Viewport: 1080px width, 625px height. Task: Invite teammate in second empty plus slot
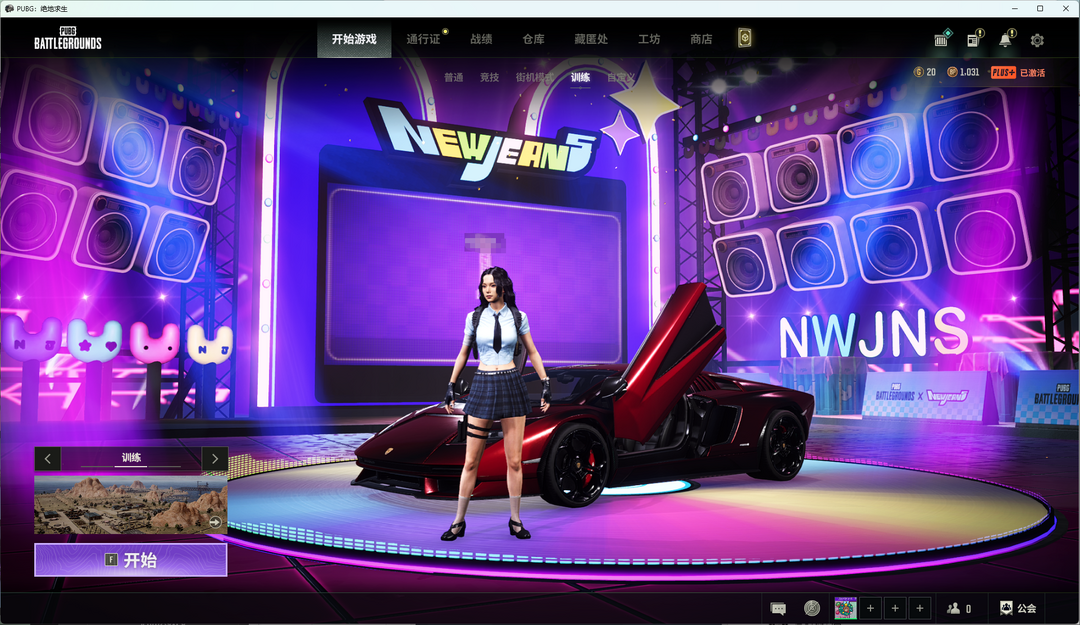[x=895, y=608]
